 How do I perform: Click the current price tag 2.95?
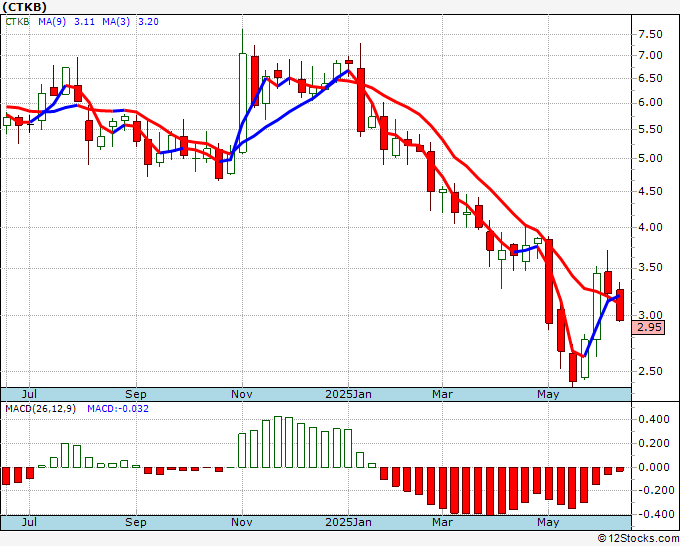click(649, 327)
